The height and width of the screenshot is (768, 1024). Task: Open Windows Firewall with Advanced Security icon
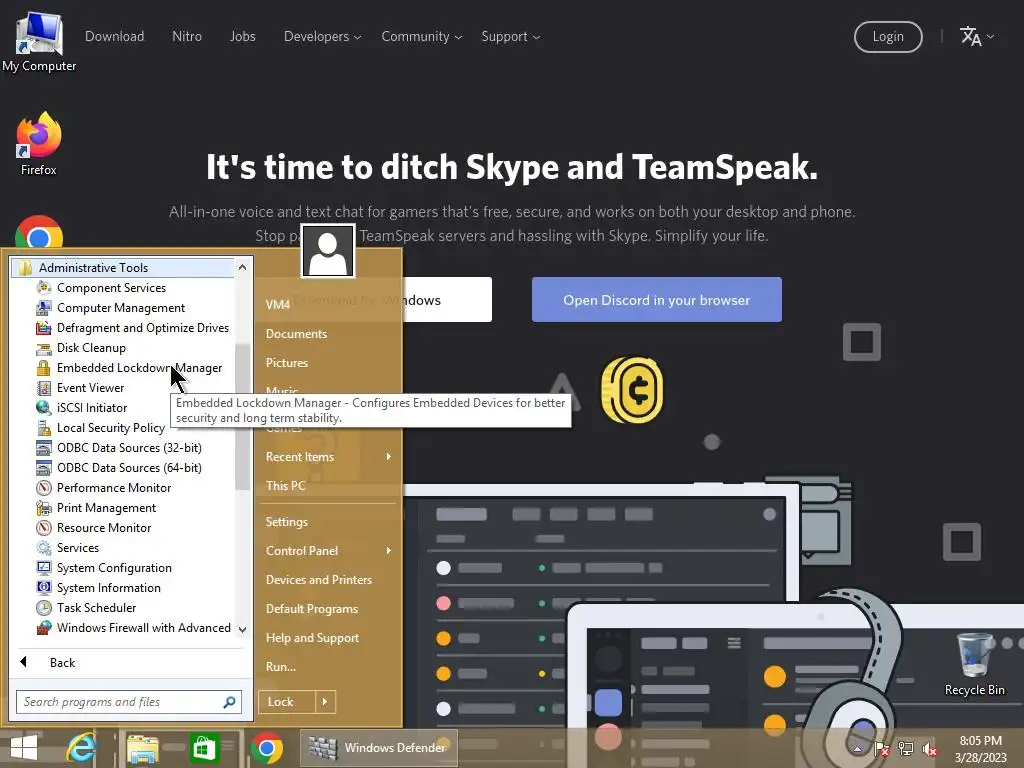44,628
